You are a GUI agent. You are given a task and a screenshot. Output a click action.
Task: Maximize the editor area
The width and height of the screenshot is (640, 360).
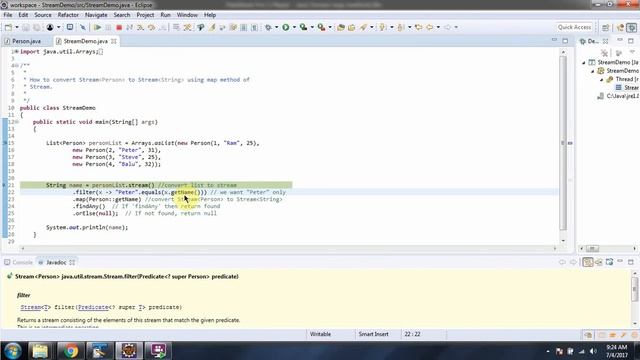point(565,41)
